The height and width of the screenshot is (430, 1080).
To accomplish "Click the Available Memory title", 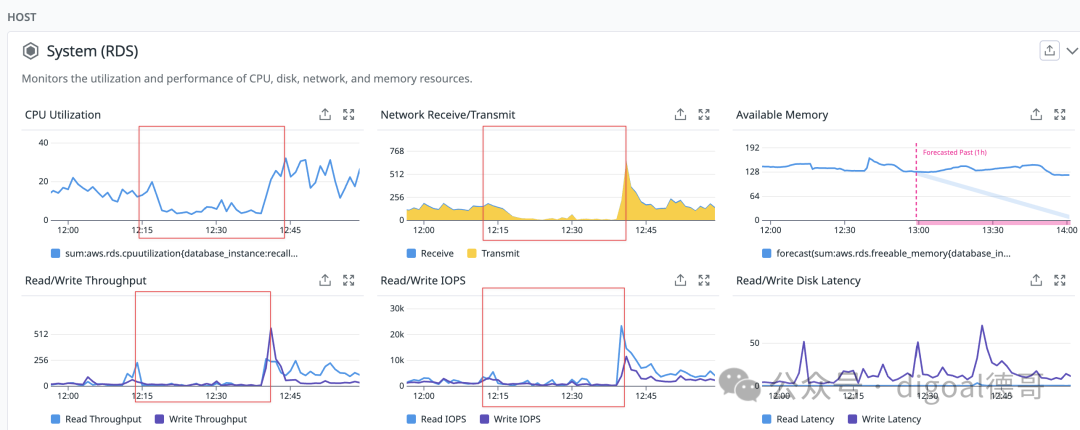I will point(782,114).
